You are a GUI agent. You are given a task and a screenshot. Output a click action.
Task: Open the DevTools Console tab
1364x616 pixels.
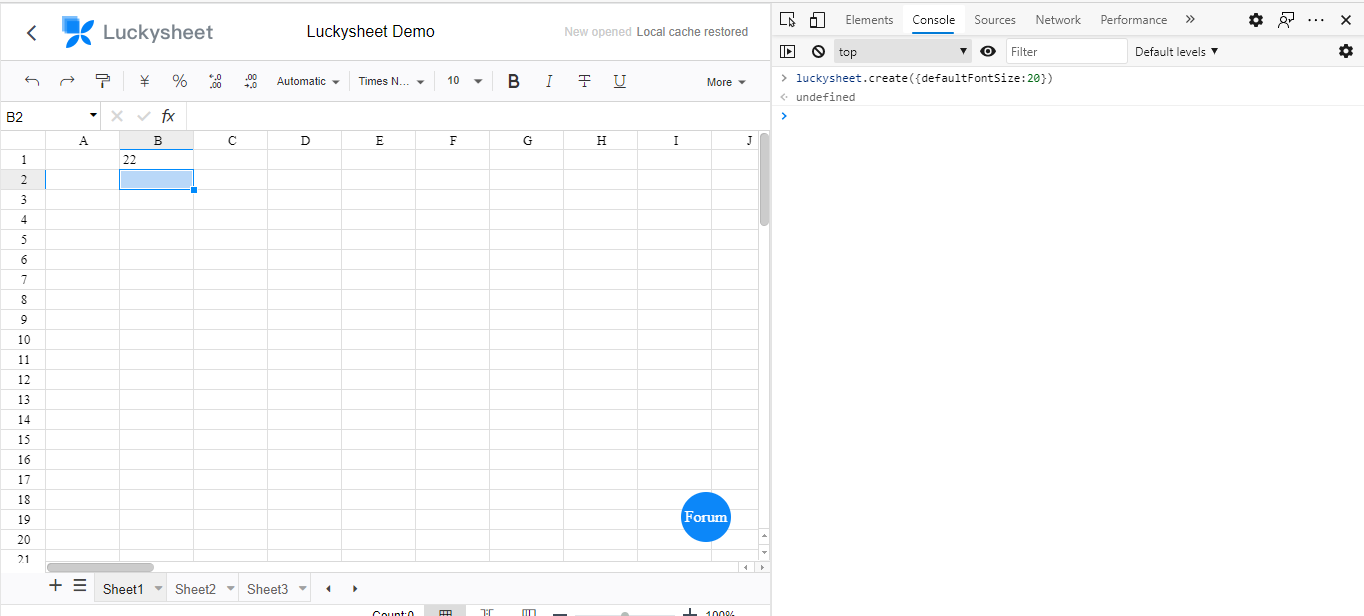933,20
